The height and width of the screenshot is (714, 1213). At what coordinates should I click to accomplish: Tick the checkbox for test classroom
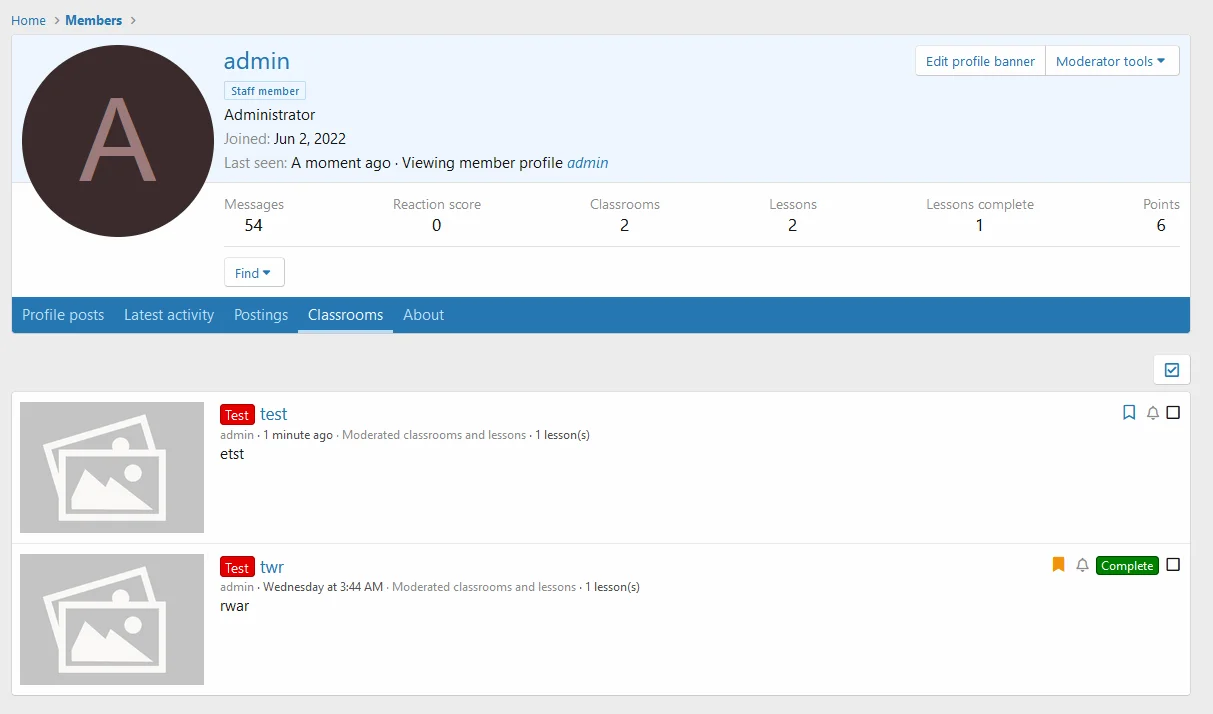(1173, 412)
